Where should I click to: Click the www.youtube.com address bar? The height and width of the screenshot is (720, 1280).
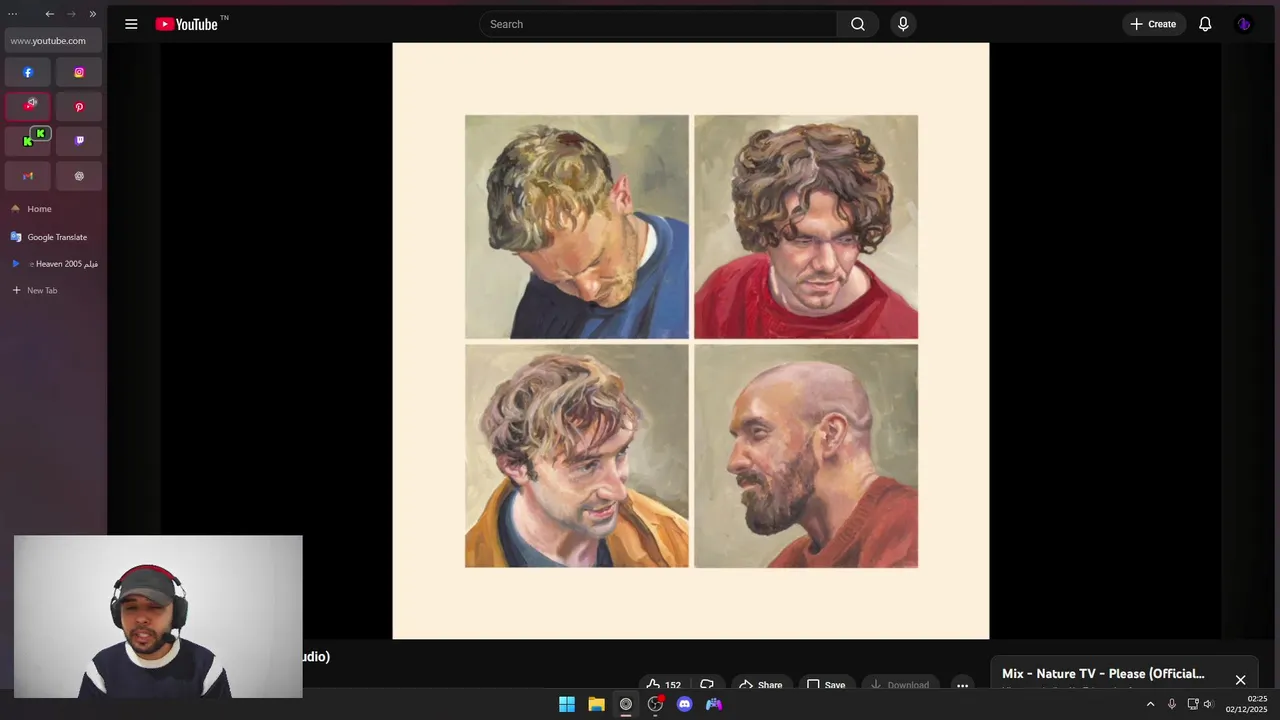(x=53, y=41)
